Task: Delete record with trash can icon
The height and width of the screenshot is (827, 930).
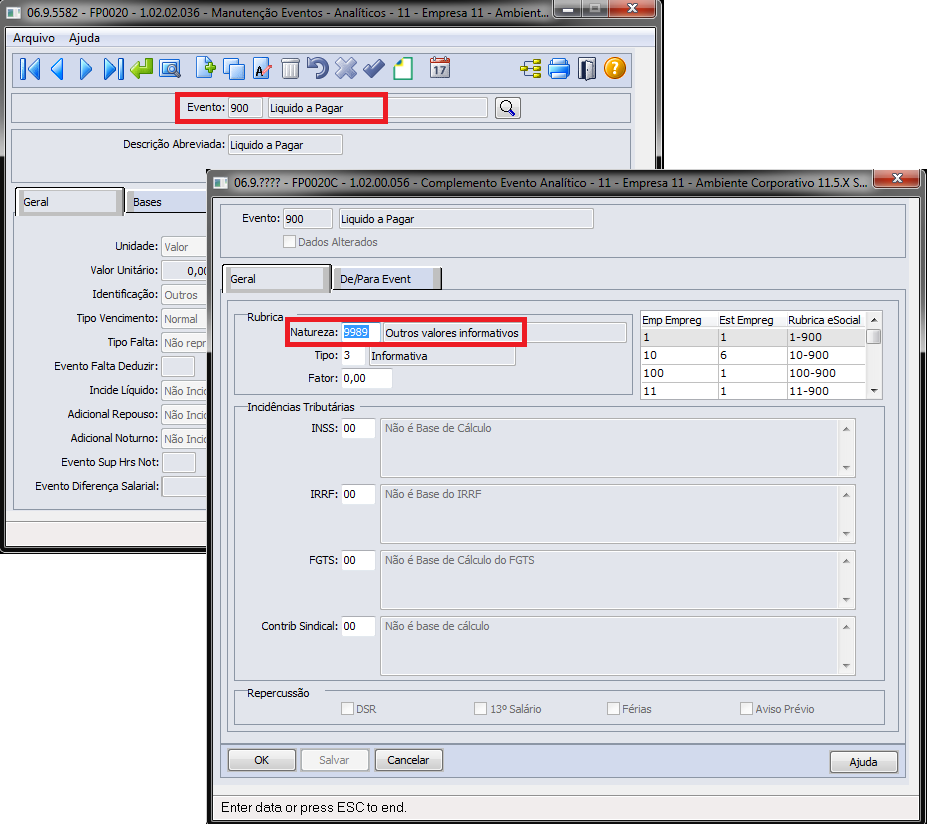Action: (x=290, y=69)
